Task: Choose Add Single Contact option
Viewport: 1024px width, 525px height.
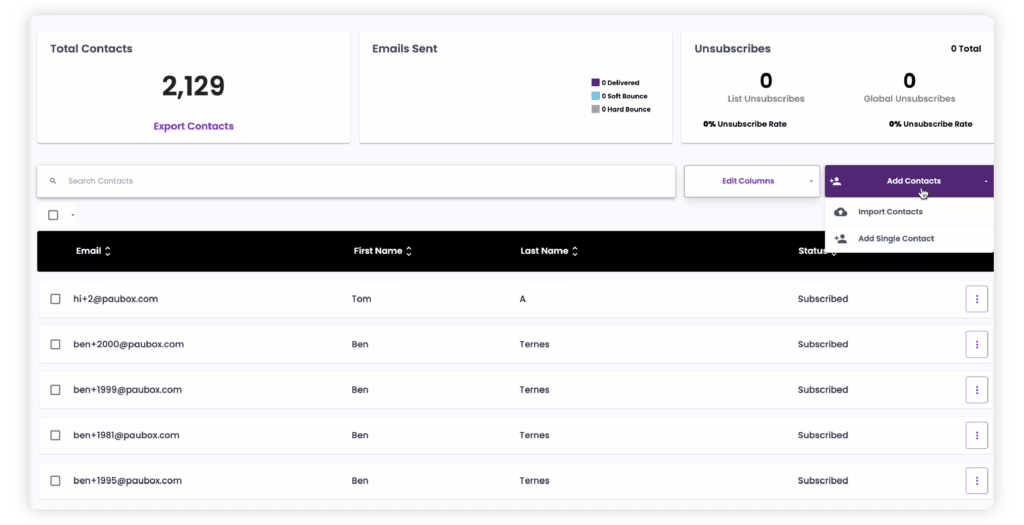Action: click(x=896, y=239)
